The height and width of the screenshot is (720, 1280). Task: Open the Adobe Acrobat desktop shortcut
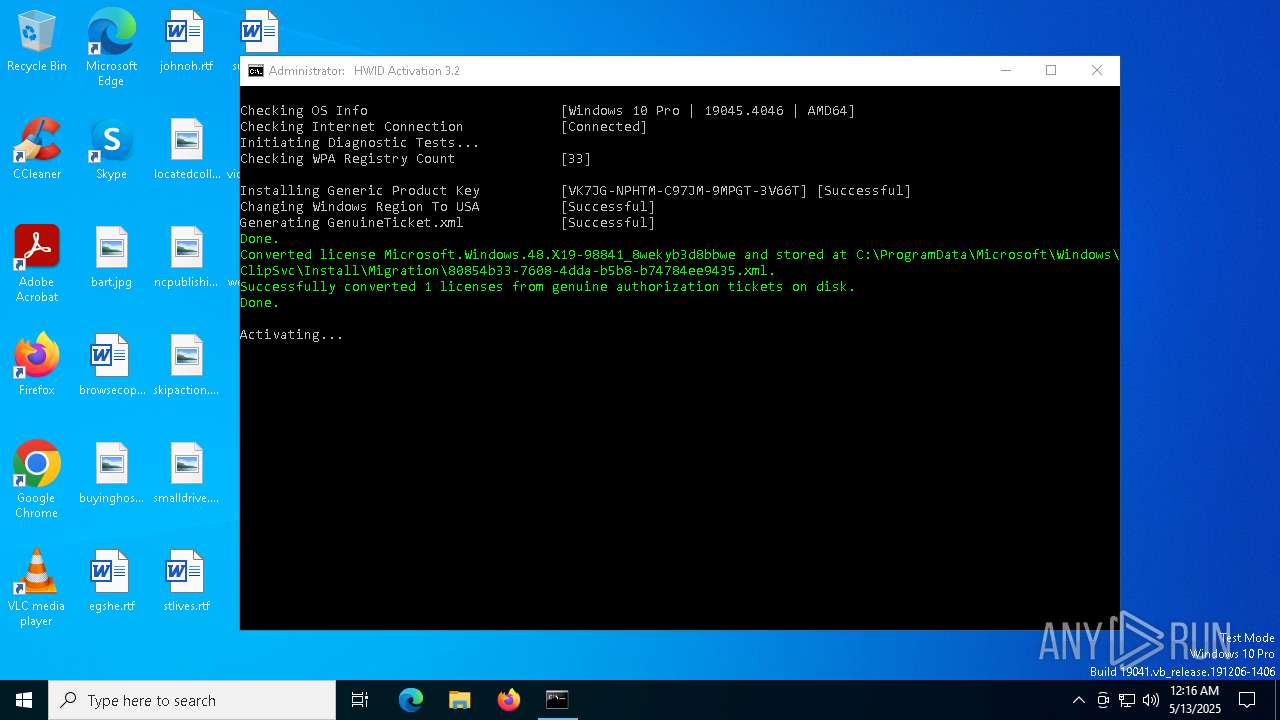coord(37,264)
